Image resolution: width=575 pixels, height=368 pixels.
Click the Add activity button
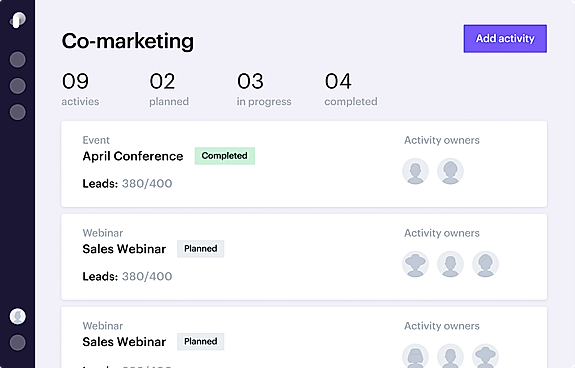click(x=505, y=38)
